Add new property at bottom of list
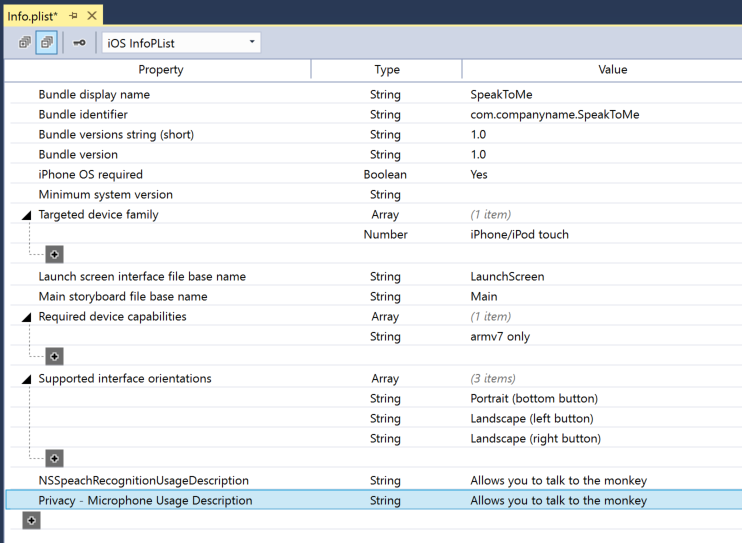Viewport: 742px width, 543px height. click(32, 521)
